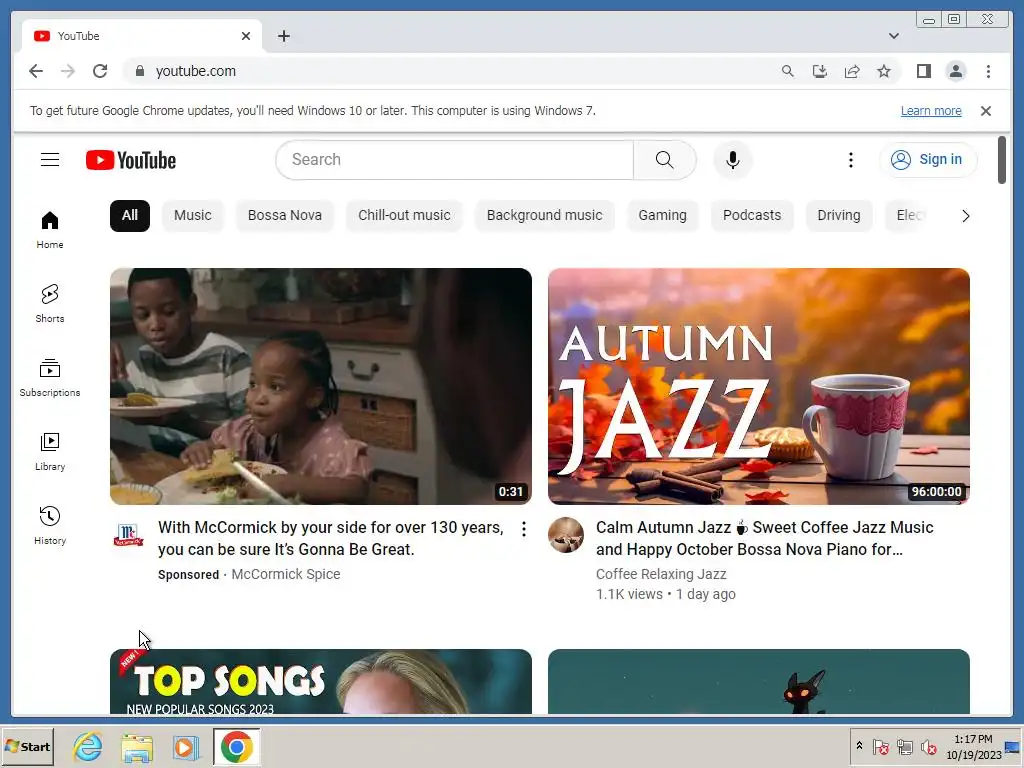This screenshot has height=768, width=1024.
Task: Click the McCormick ad title text
Action: pos(330,538)
